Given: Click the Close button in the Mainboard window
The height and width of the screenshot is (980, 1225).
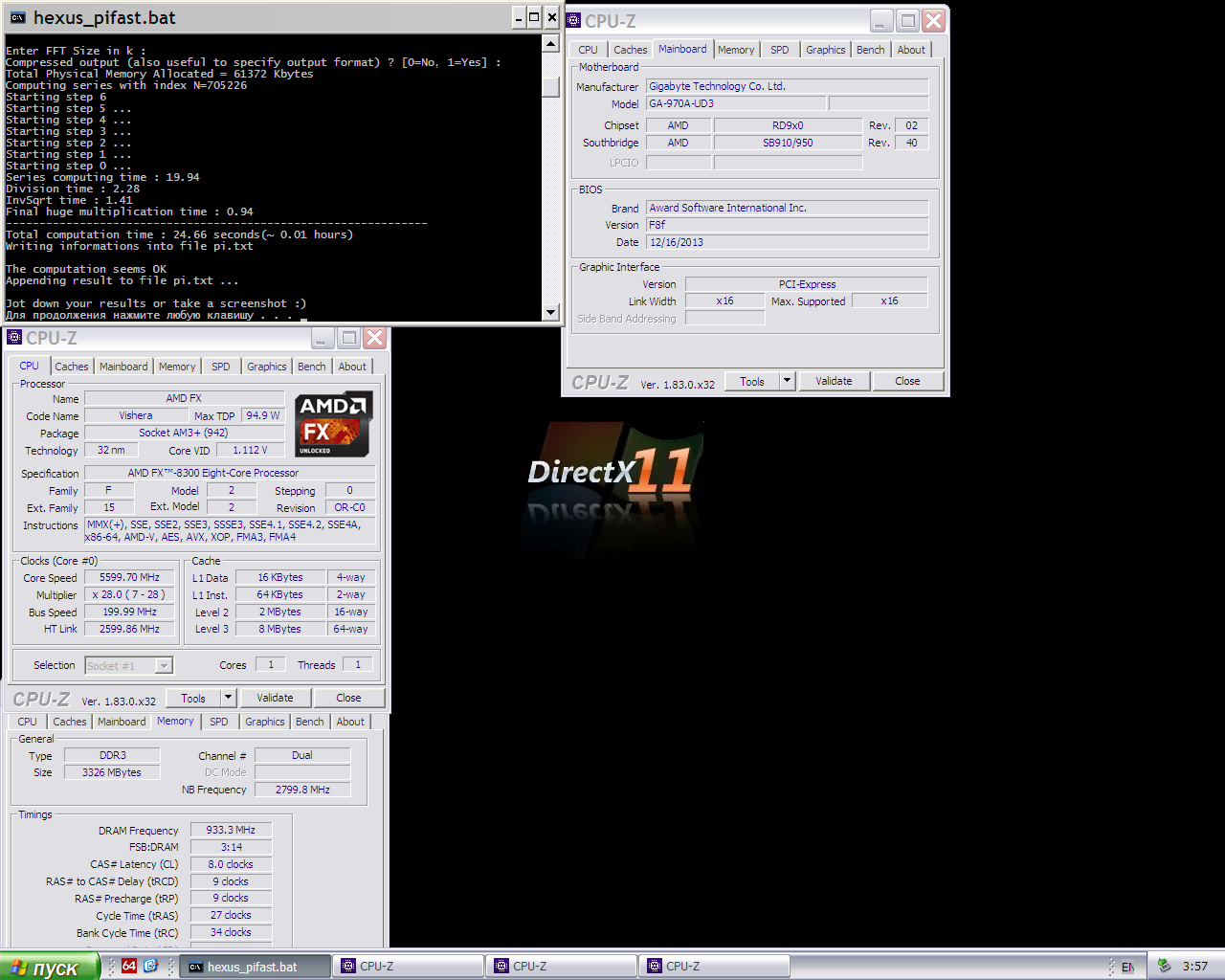Looking at the screenshot, I should (907, 381).
